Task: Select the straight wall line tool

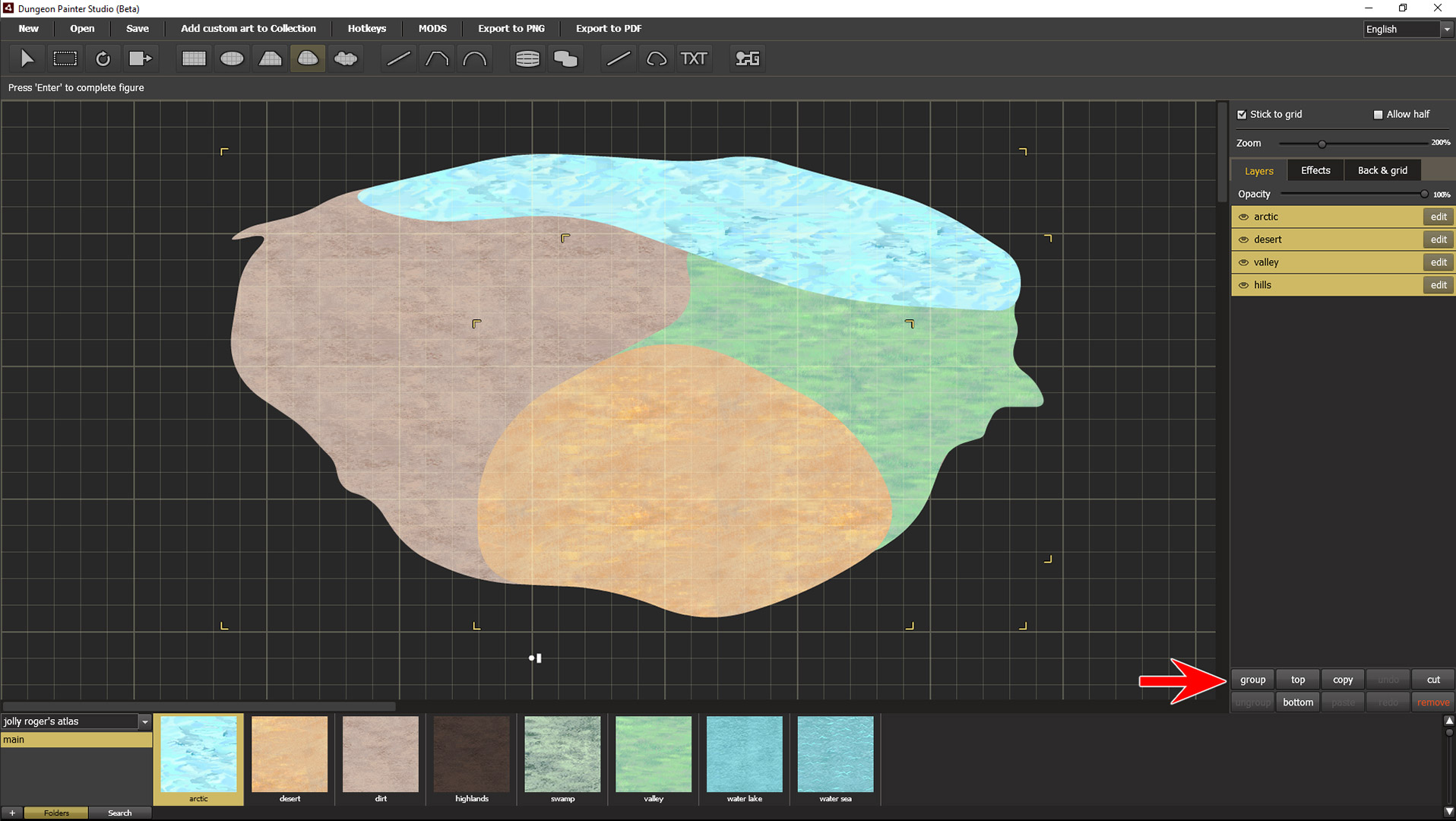Action: click(x=398, y=59)
